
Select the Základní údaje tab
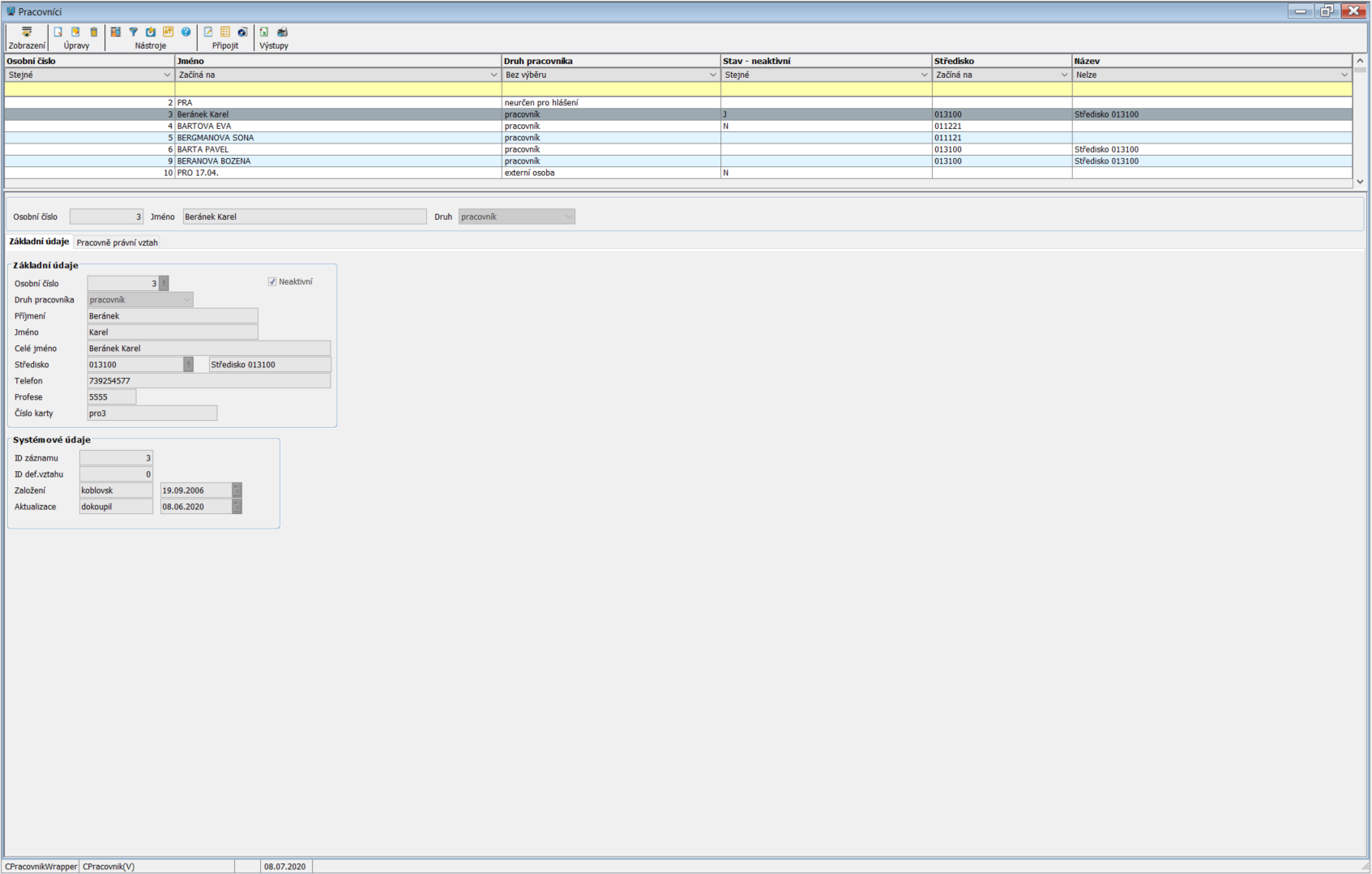pyautogui.click(x=39, y=242)
